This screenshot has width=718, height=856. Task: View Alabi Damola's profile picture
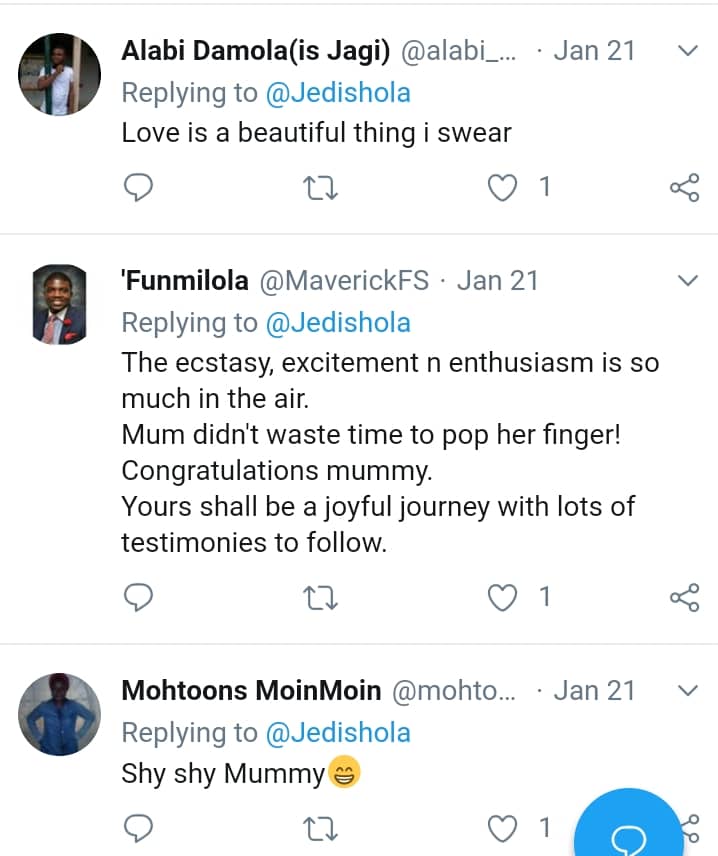[x=60, y=75]
